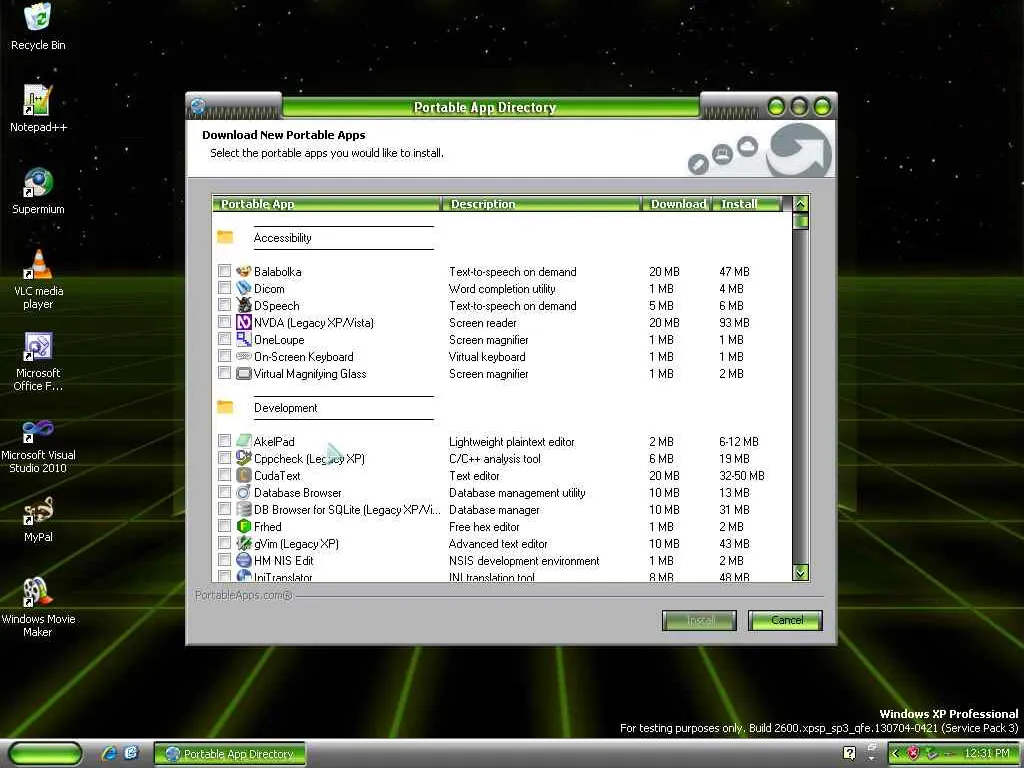Click the 'Virtual keyboard' description
The image size is (1024, 768).
pyautogui.click(x=487, y=357)
